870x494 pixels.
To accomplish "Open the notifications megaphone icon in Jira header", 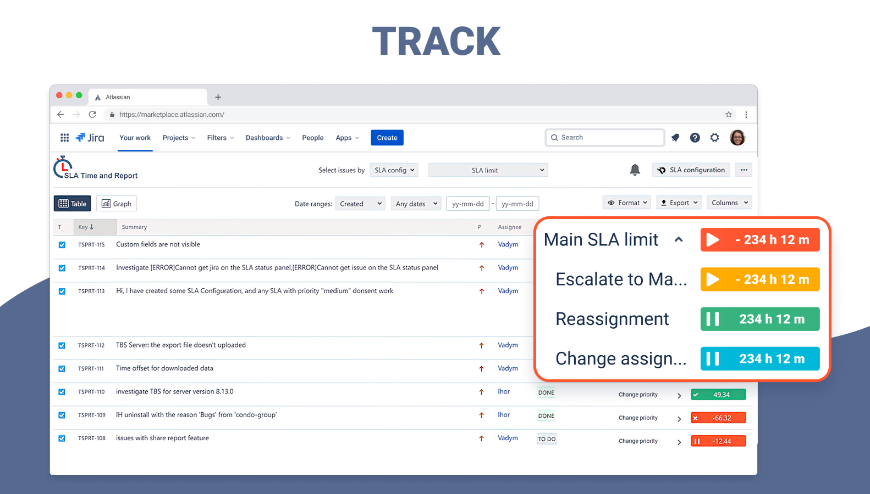I will click(675, 138).
